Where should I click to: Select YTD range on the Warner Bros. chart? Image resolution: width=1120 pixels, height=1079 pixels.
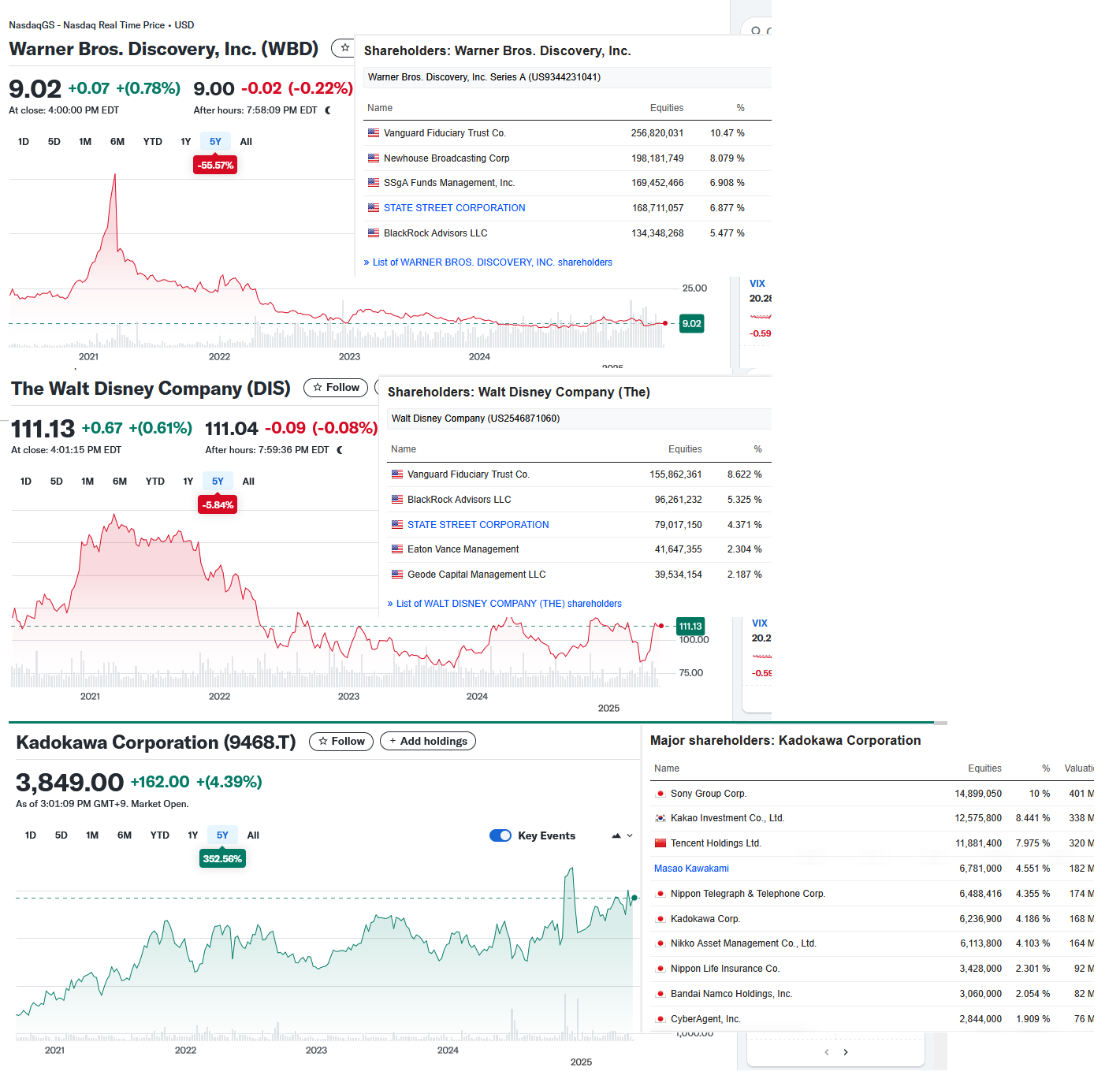153,142
